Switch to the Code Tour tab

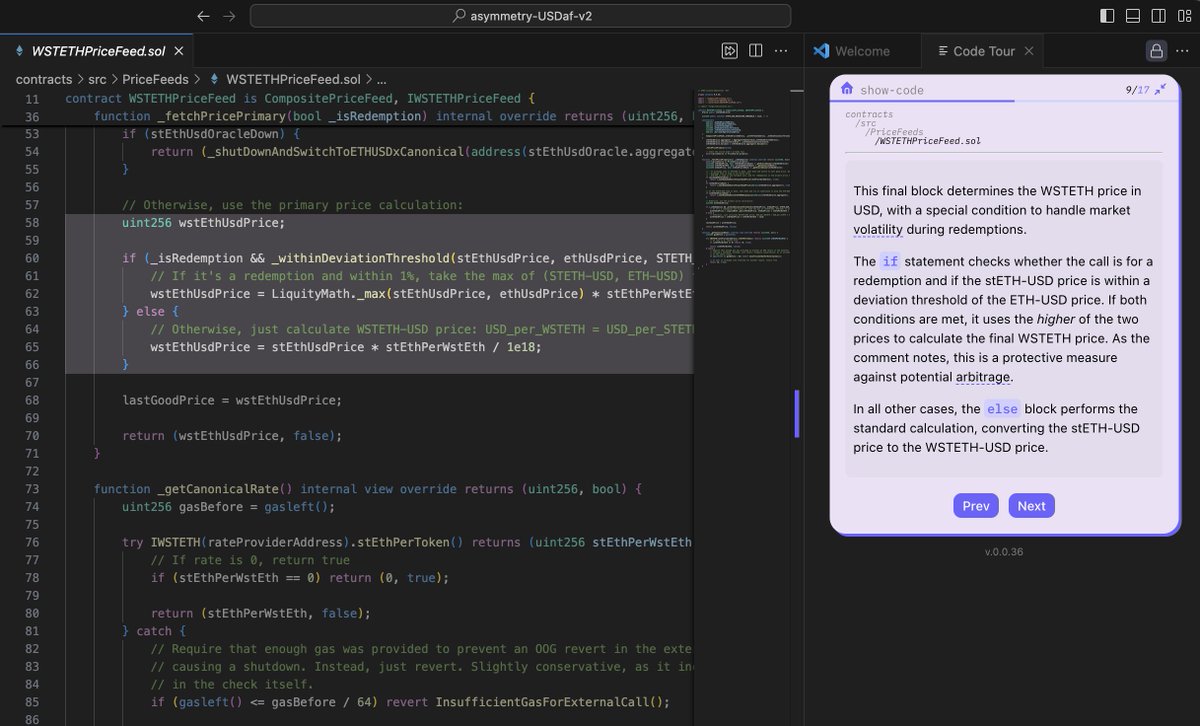pos(984,51)
